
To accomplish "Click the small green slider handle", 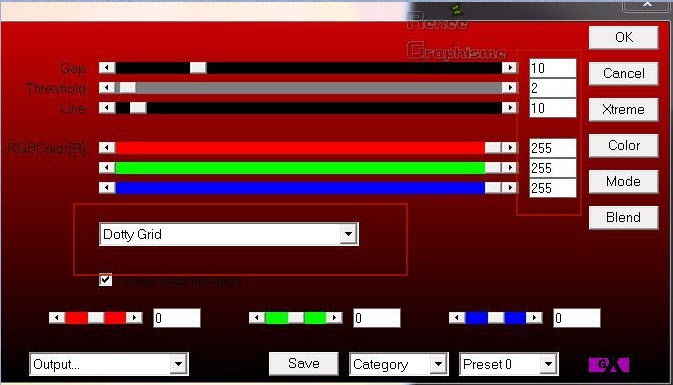I will click(296, 318).
